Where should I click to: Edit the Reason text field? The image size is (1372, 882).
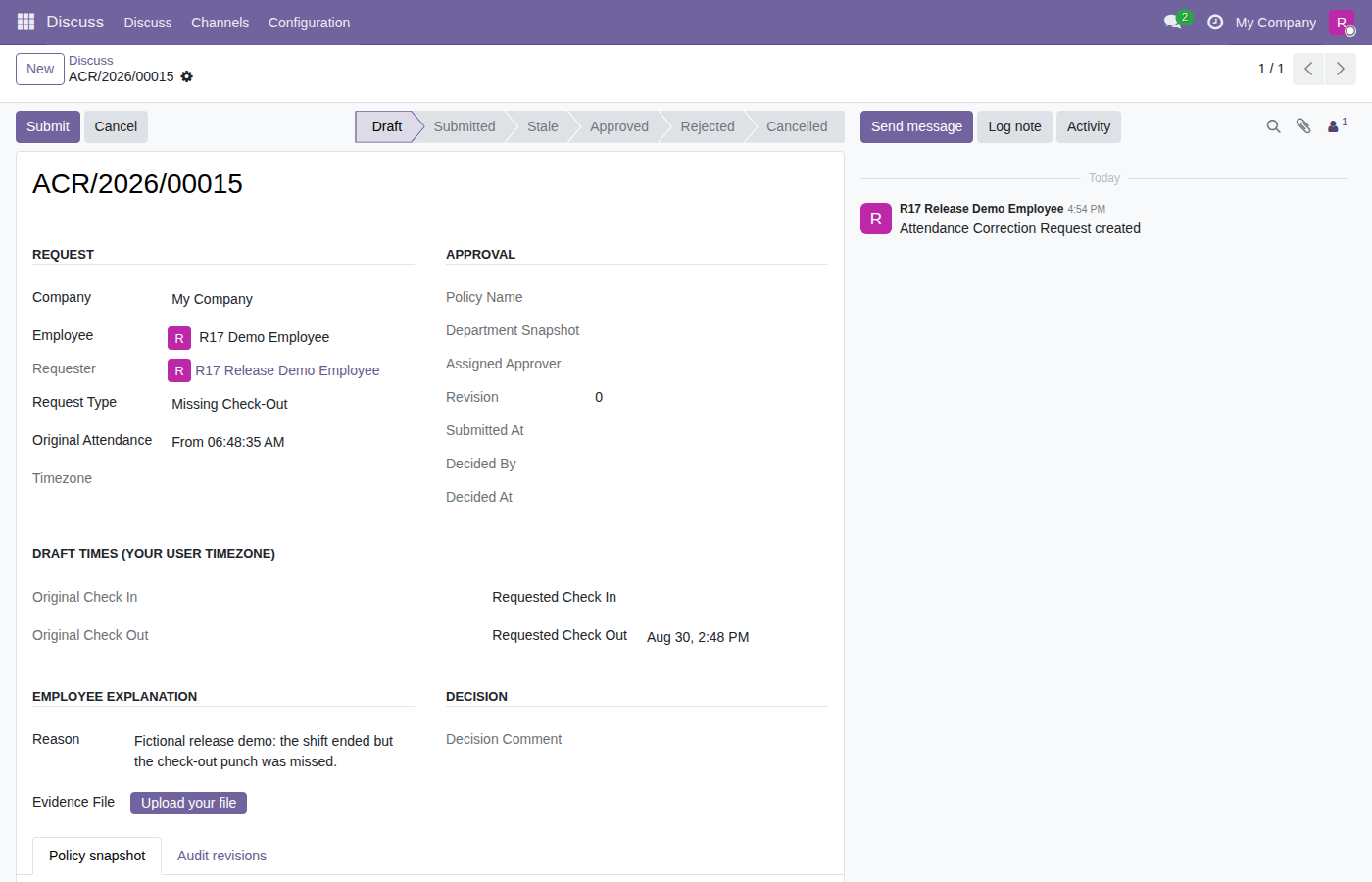click(273, 752)
